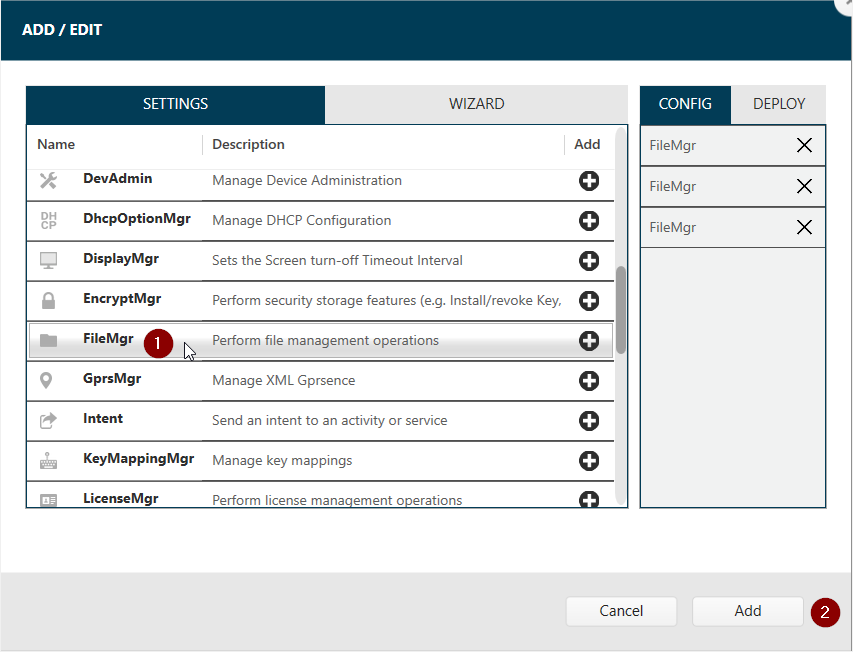Click the Intent share arrow icon
Viewport: 853px width, 652px height.
(48, 420)
